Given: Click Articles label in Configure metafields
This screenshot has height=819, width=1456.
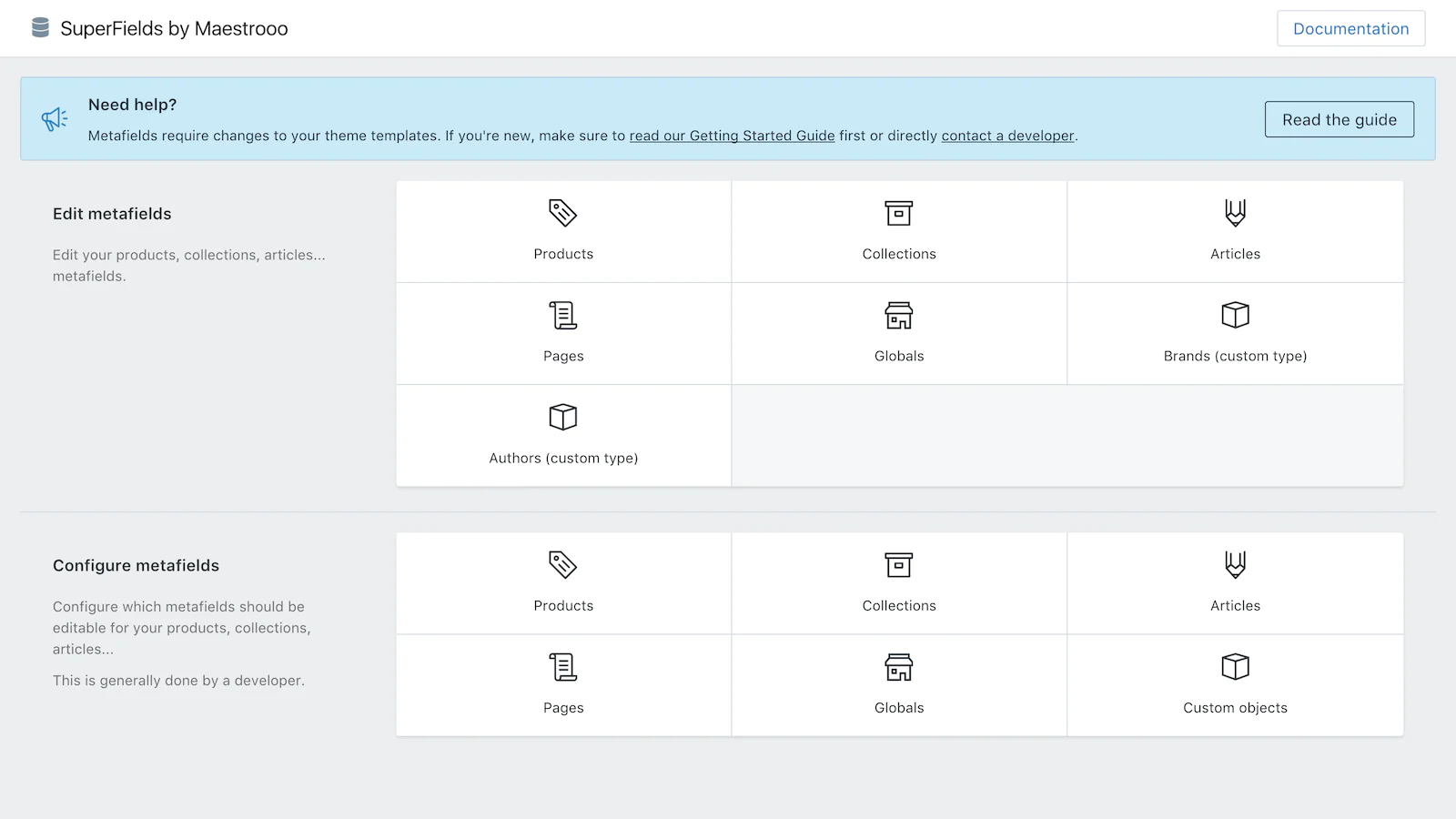Looking at the screenshot, I should 1235,606.
